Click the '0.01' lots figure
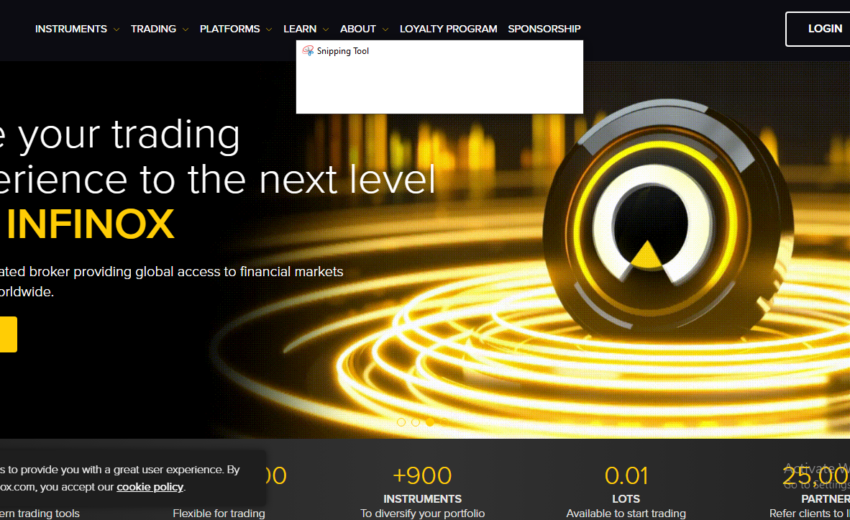The height and width of the screenshot is (520, 850). 626,476
